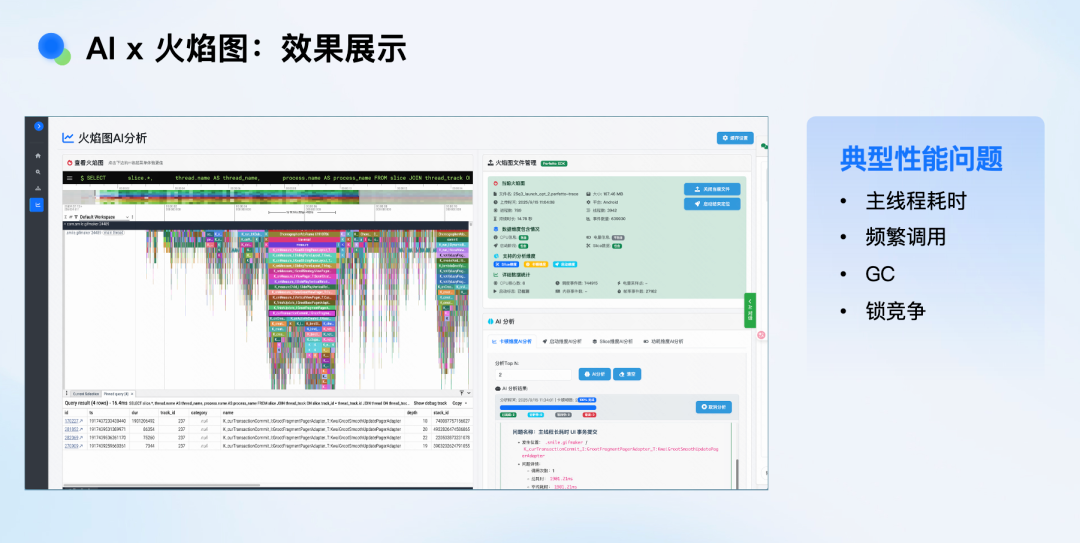Switch to the Slice维度AI分析 tab

(x=613, y=341)
